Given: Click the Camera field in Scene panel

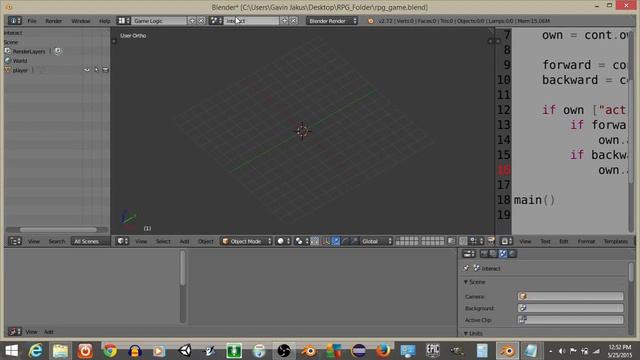Looking at the screenshot, I should click(x=571, y=296).
